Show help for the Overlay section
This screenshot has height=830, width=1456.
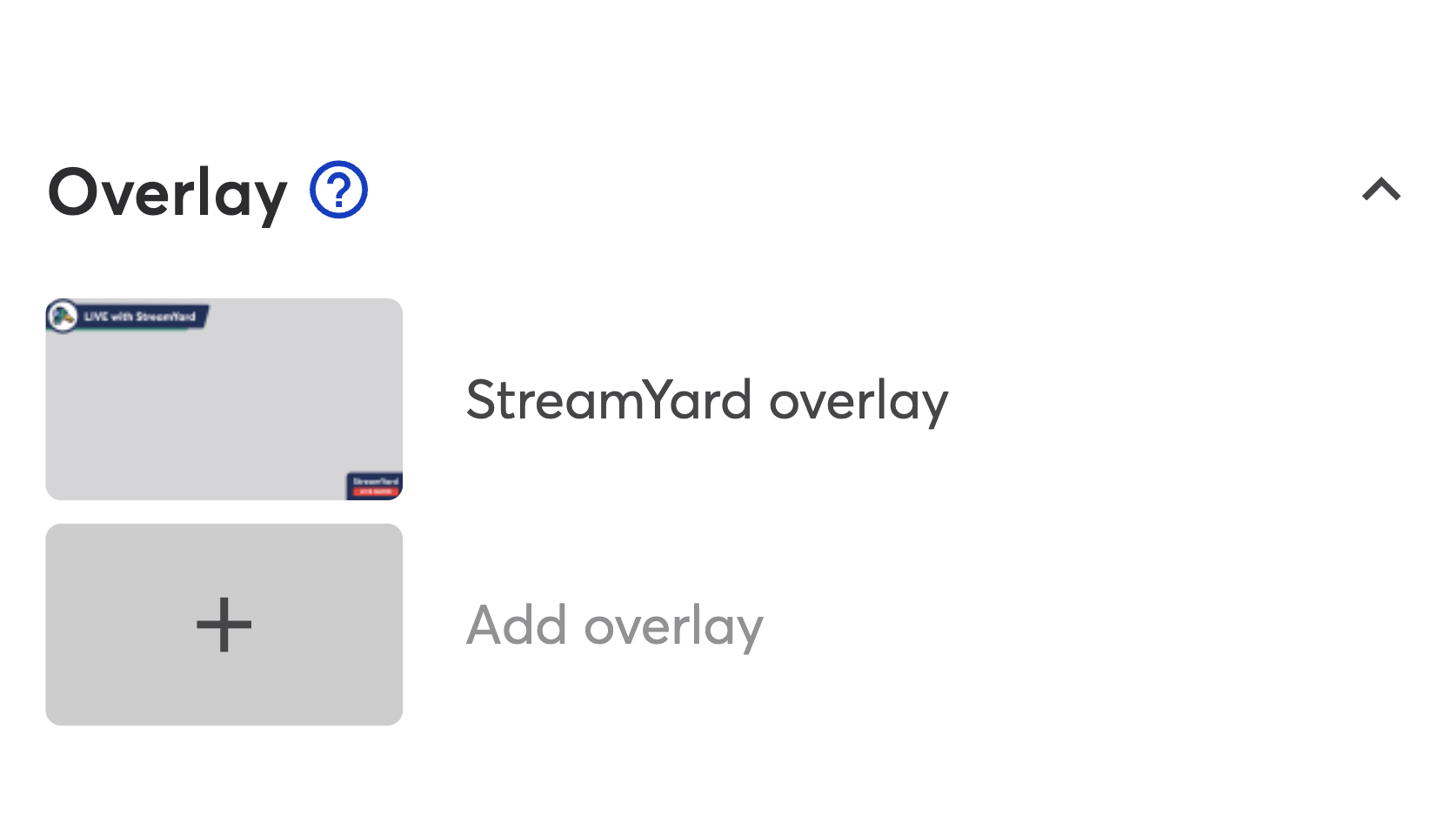[x=338, y=190]
